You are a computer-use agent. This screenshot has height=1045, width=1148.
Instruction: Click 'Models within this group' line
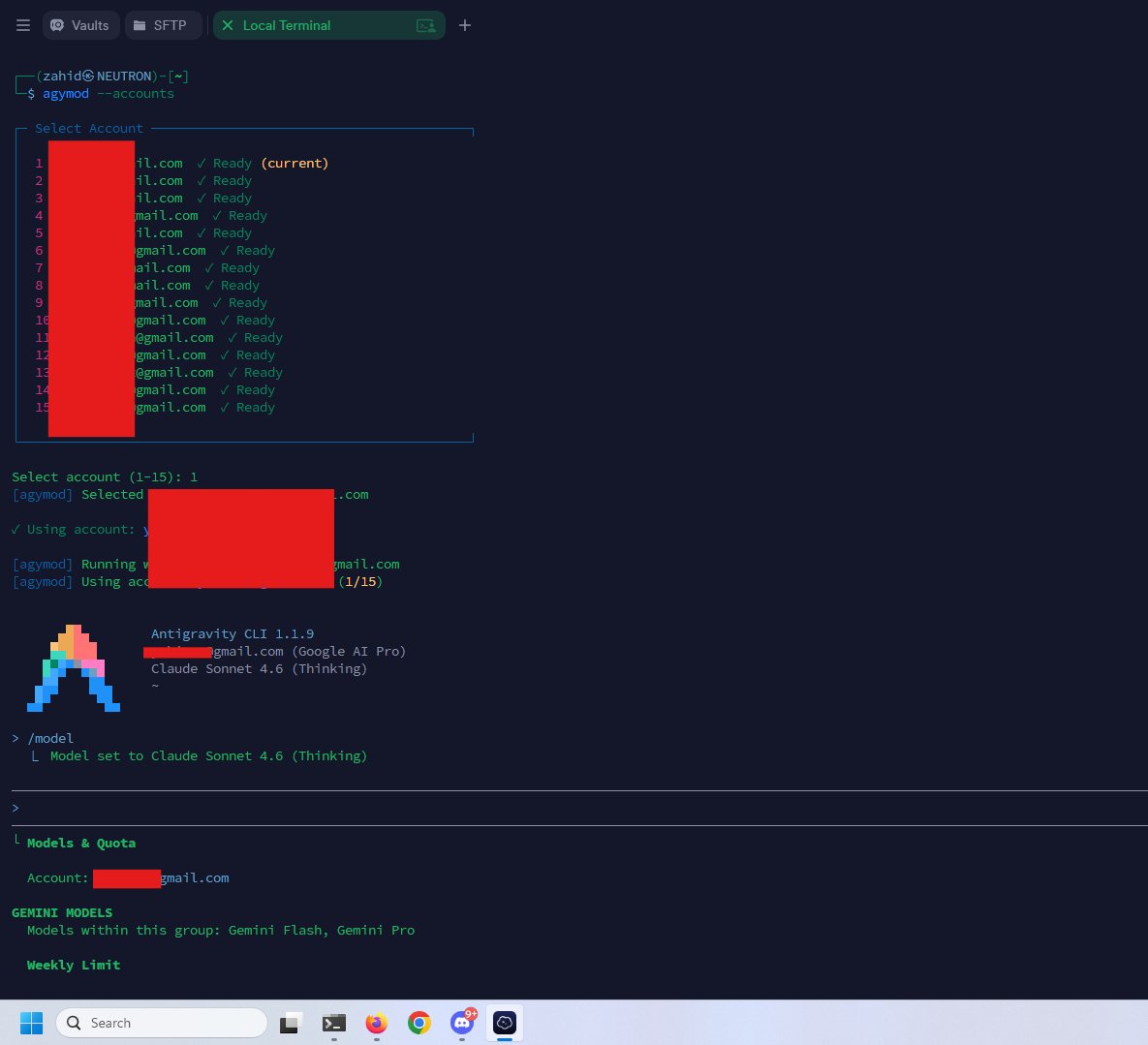pyautogui.click(x=220, y=930)
